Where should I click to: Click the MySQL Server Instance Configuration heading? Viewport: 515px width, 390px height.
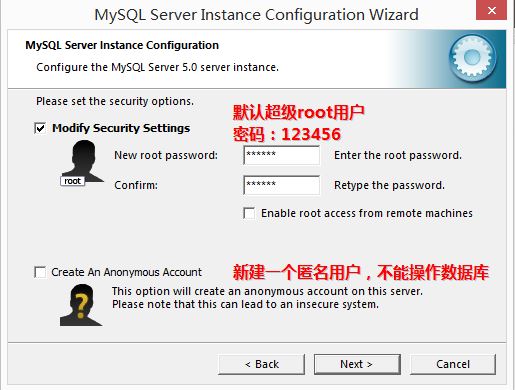tap(122, 45)
